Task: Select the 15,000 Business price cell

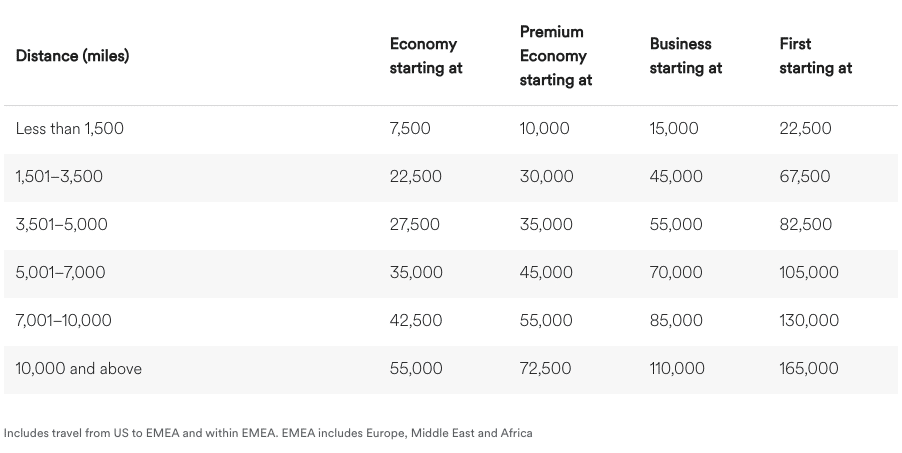Action: [674, 128]
